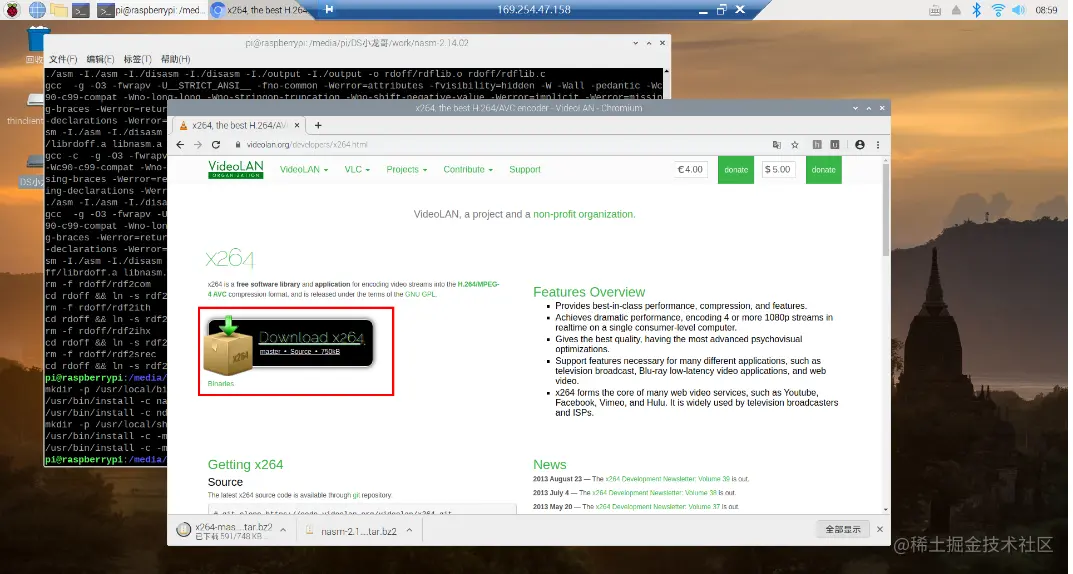Expand the VLC dropdown menu
Viewport: 1073px width, 574px height.
357,169
